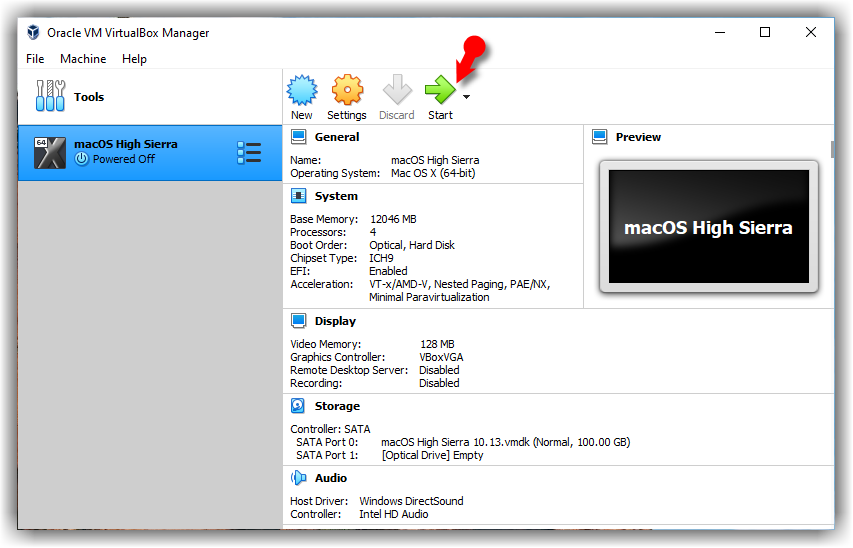Start the VM with green arrow

pos(440,90)
